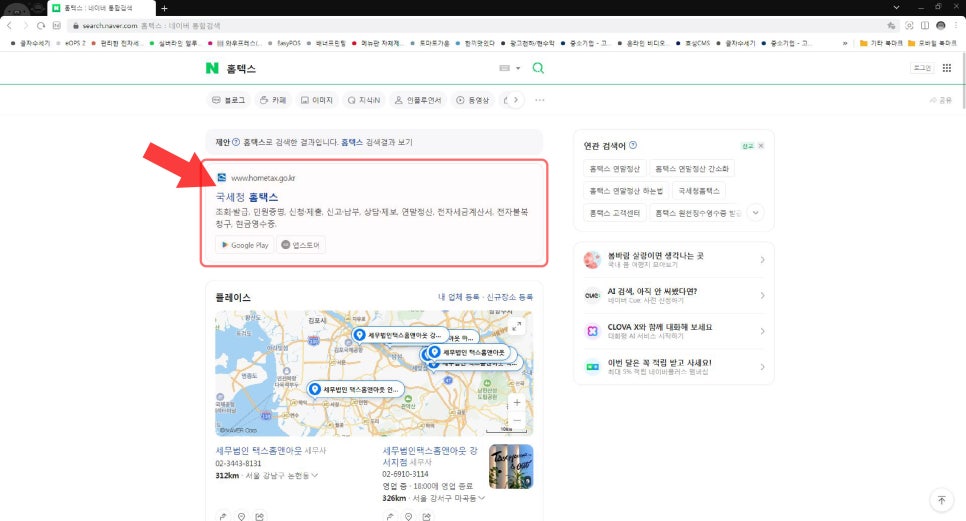The image size is (966, 521).
Task: Open the EasyPOS bookmark
Action: click(x=285, y=43)
